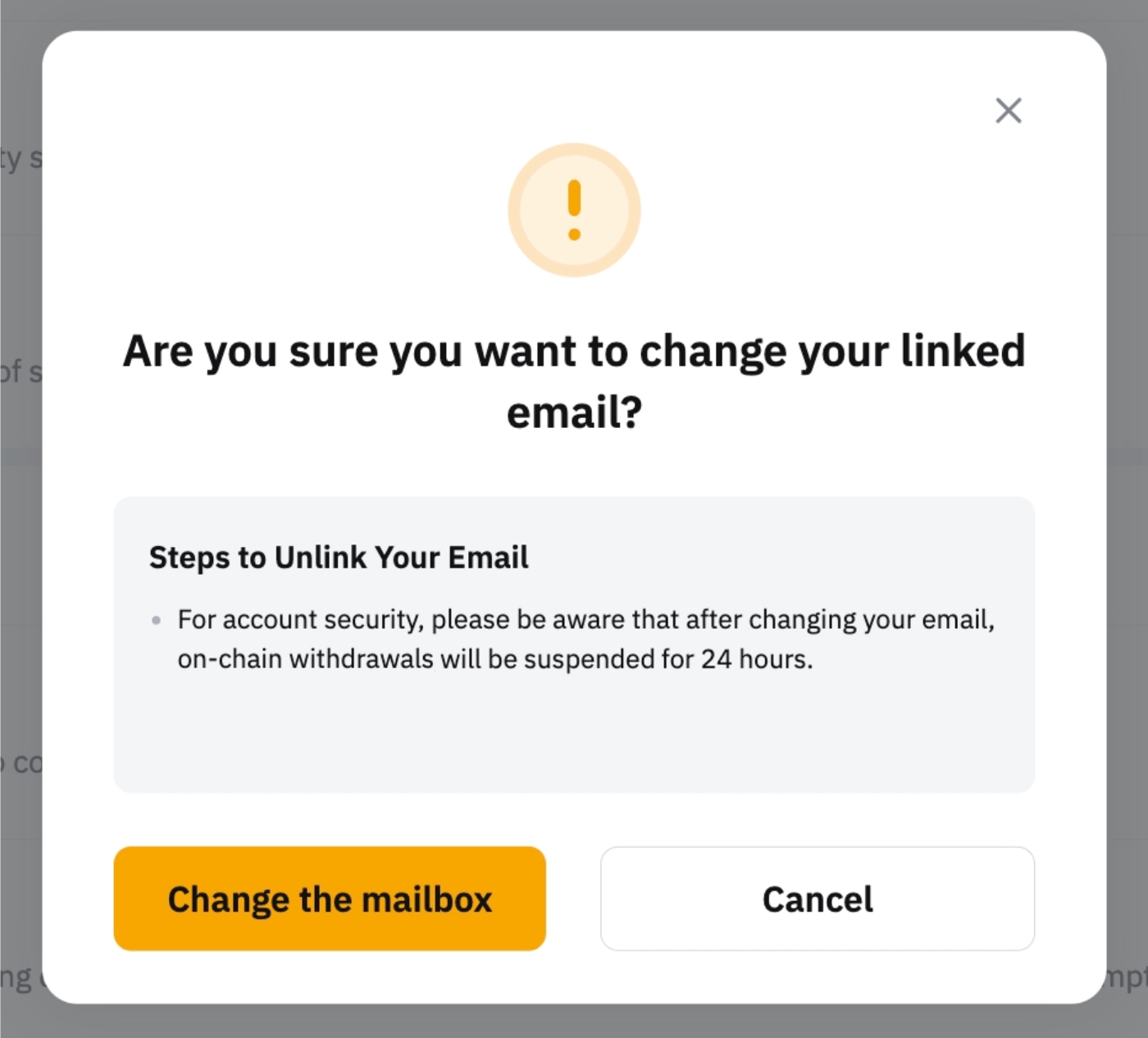Click the bullet dot before the notice
Viewport: 1148px width, 1038px height.
(156, 621)
